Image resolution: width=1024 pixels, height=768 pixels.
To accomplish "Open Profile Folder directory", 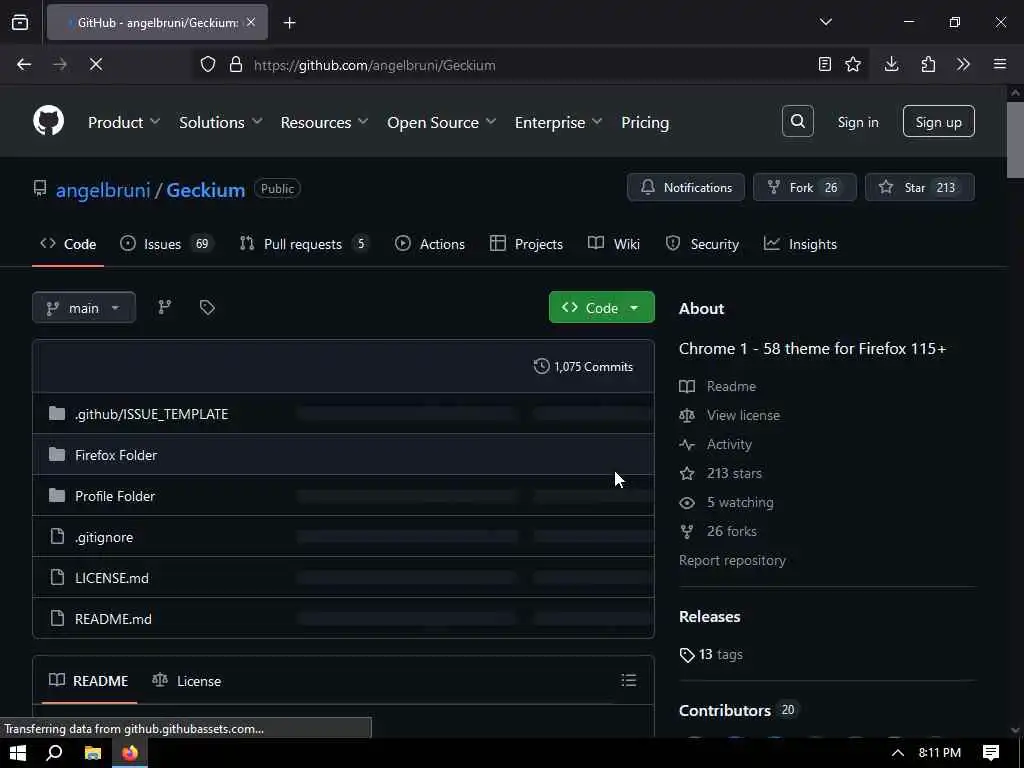I will point(115,496).
